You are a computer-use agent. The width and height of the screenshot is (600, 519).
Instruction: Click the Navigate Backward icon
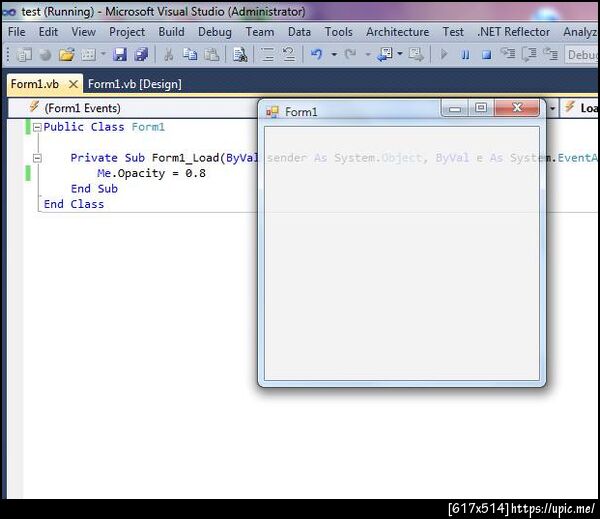[x=385, y=55]
